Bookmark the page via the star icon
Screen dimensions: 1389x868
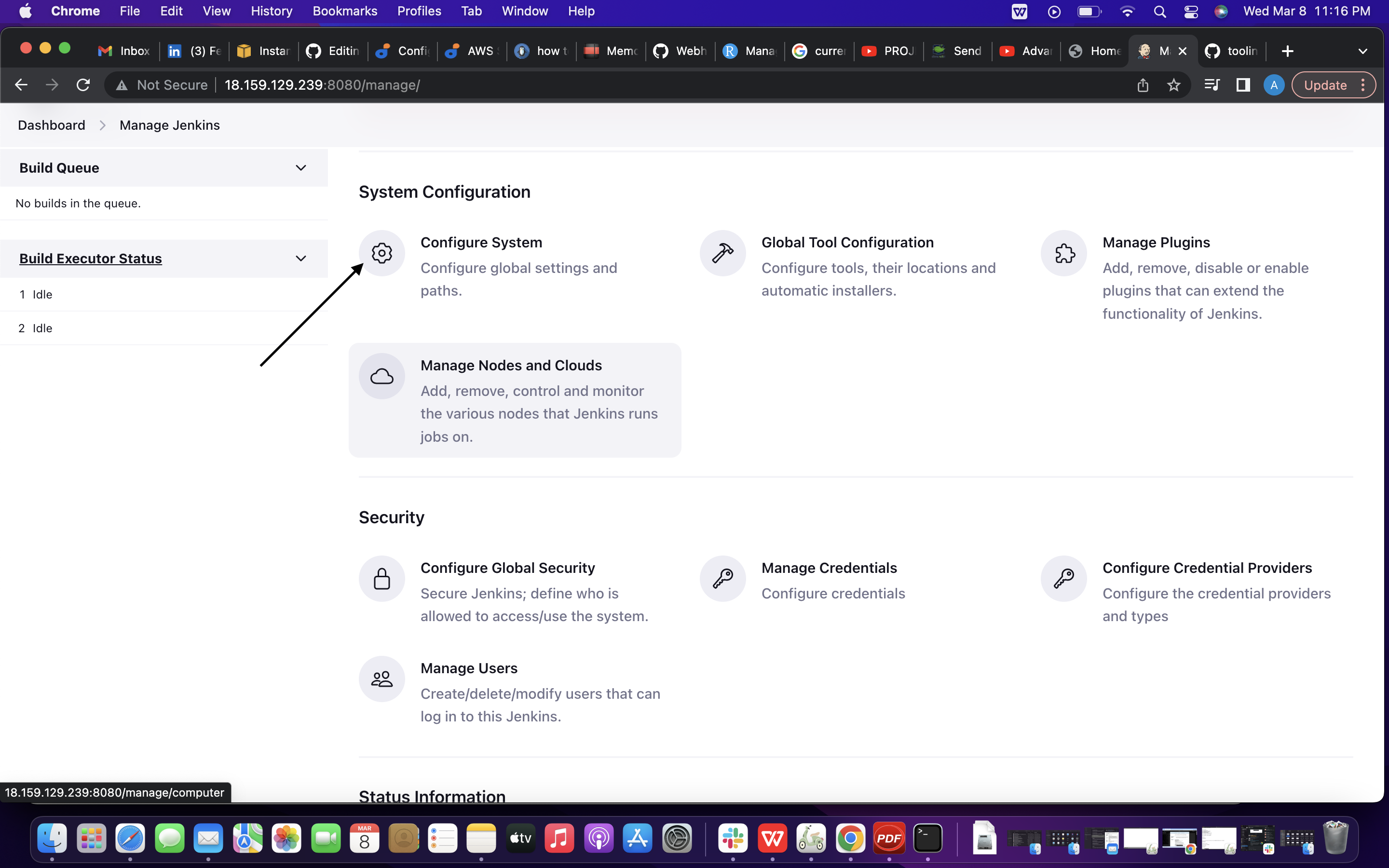pos(1174,84)
